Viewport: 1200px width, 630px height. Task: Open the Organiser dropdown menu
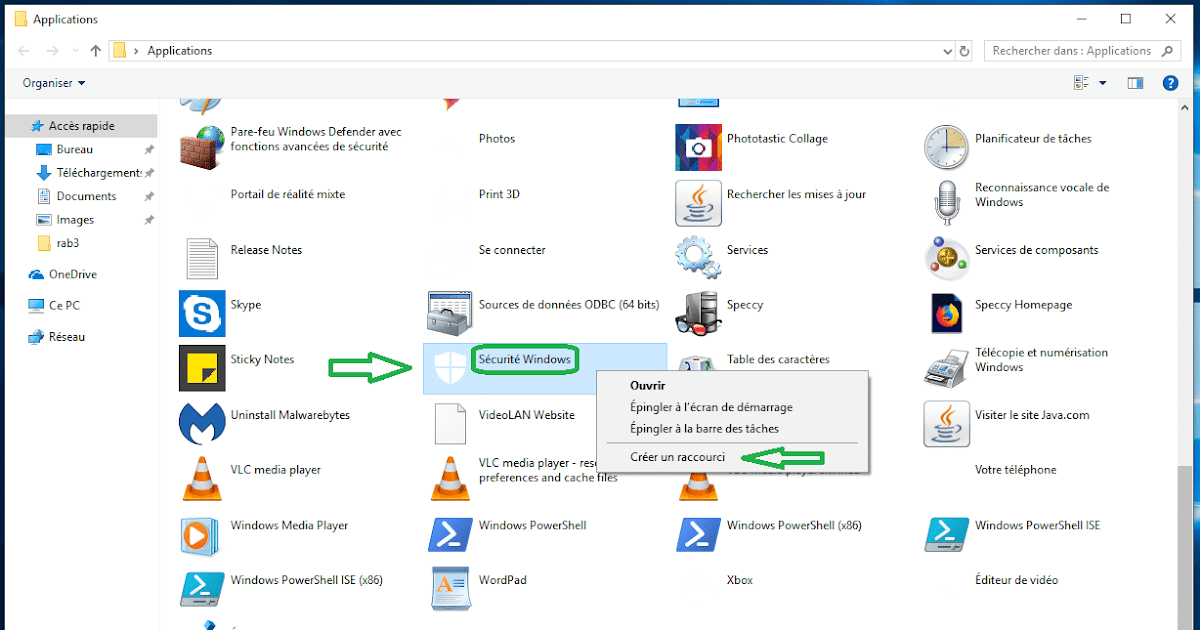point(54,83)
